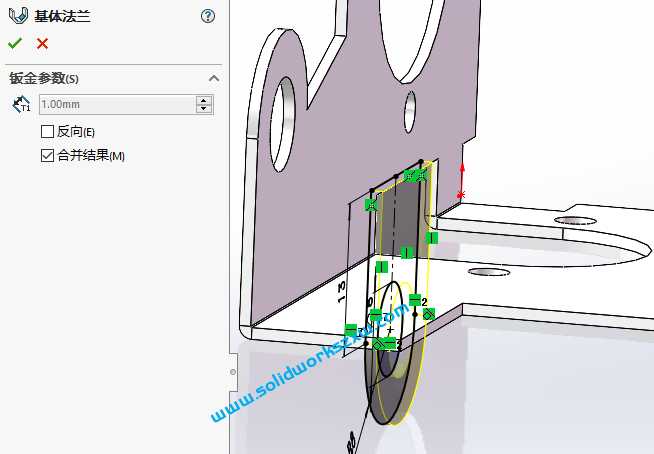Viewport: 654px width, 454px height.
Task: Collapse the 钣金参数 section
Action: [214, 78]
